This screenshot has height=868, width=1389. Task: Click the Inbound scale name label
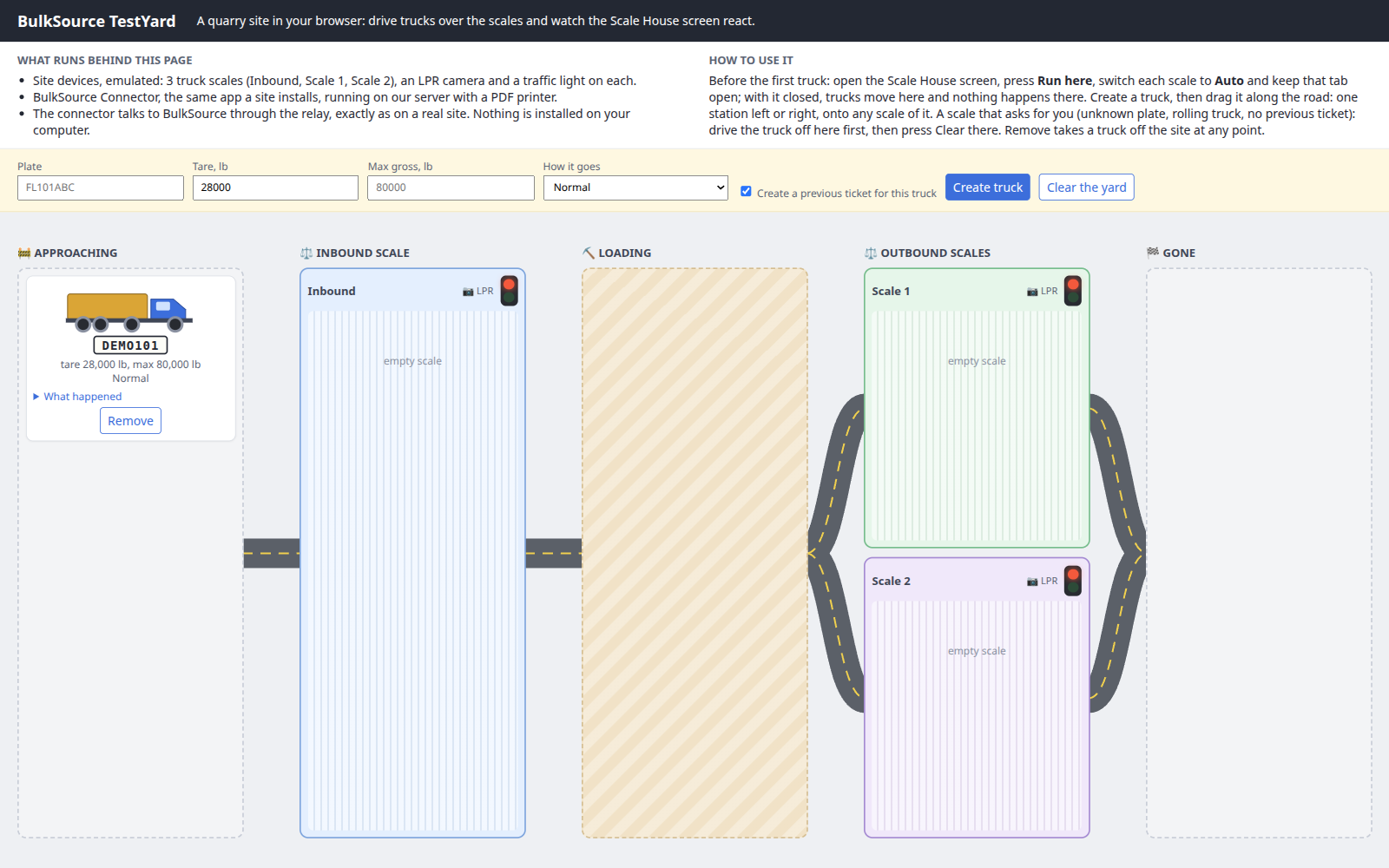point(332,291)
